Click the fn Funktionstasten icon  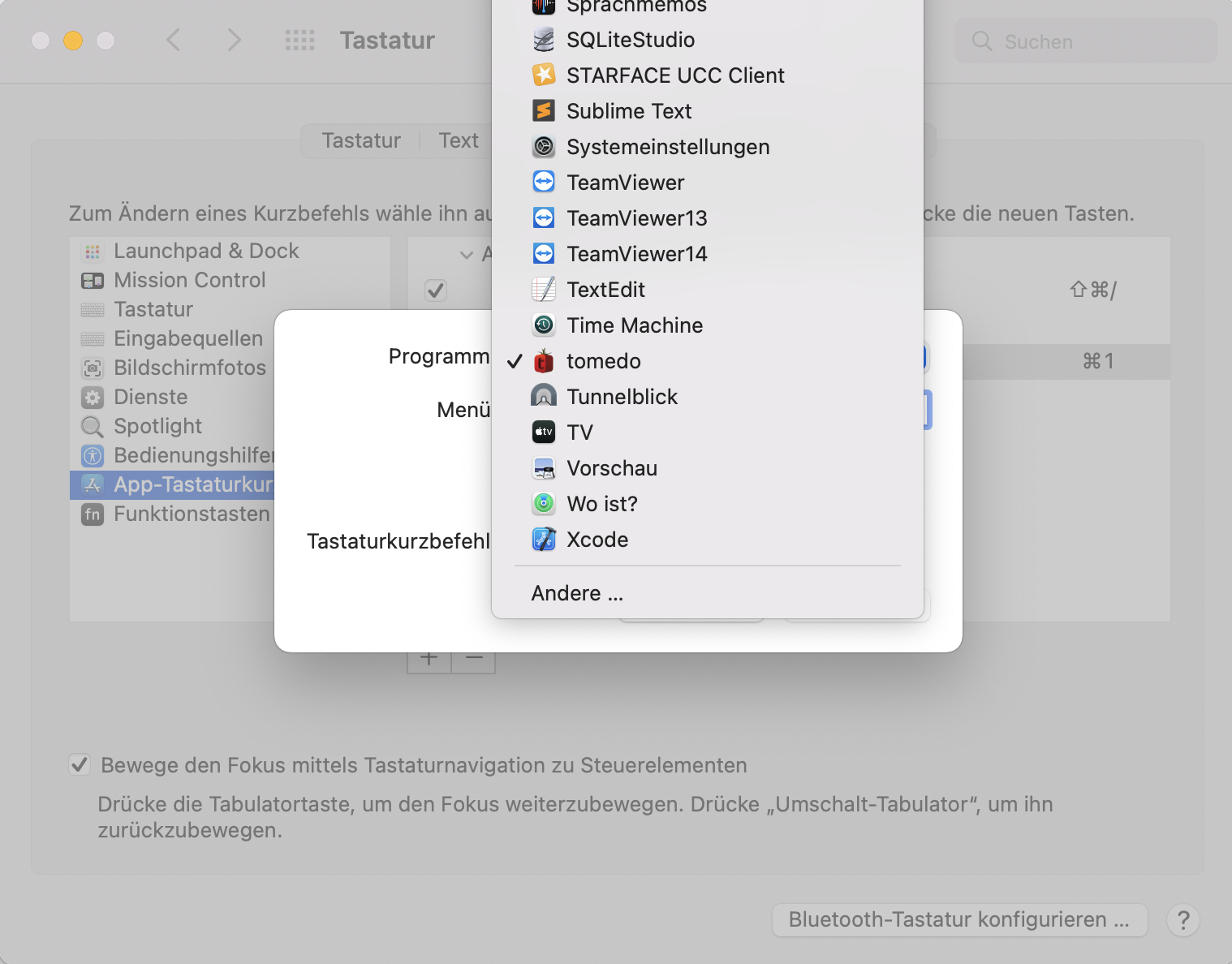tap(93, 514)
